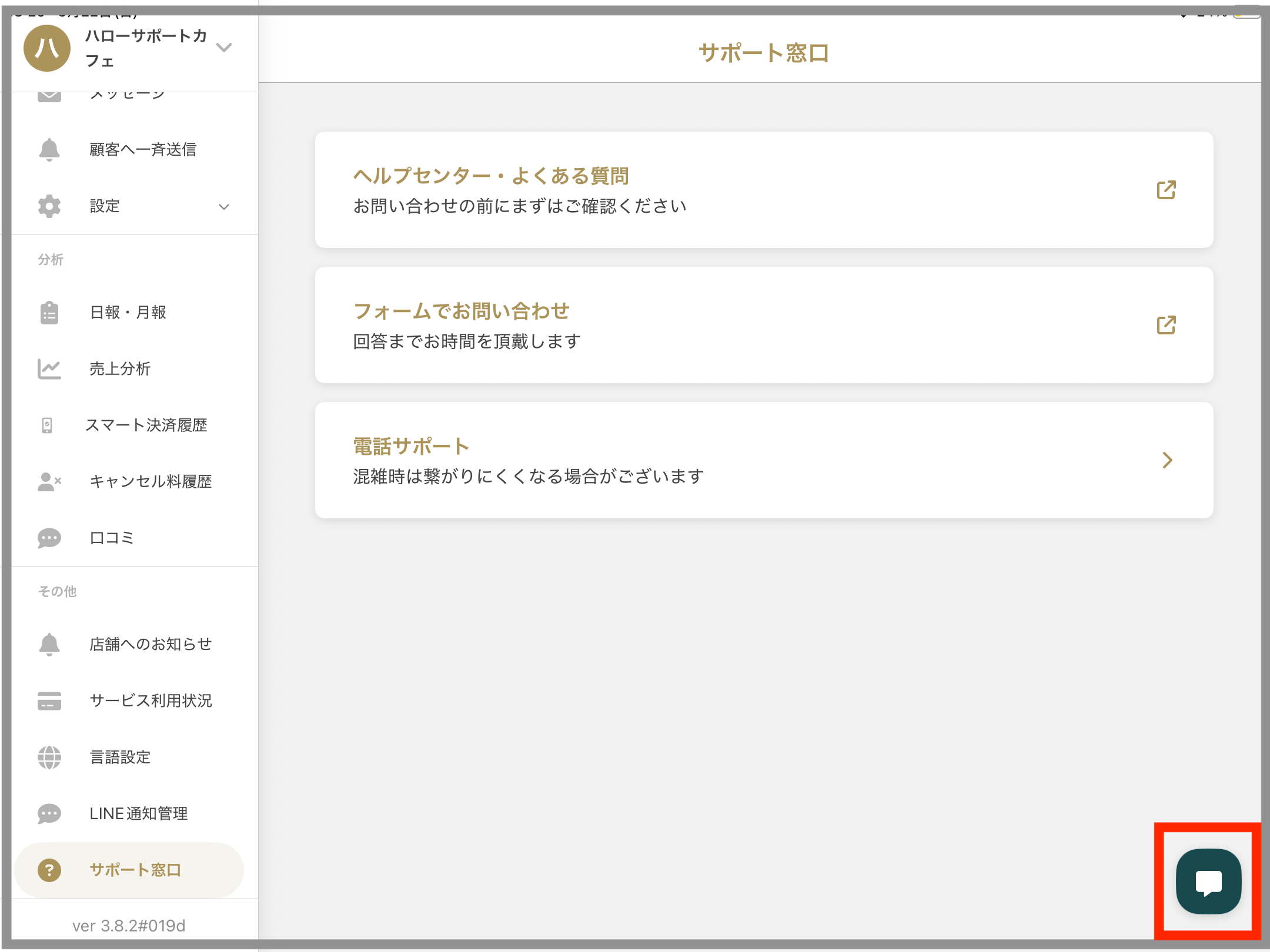This screenshot has height=952, width=1270.
Task: Open フォームでお問い合わせ link
Action: [462, 311]
